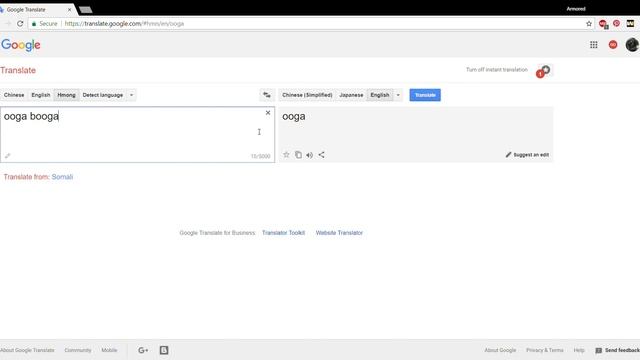This screenshot has height=360, width=640.
Task: Click the Secure site info label
Action: pos(44,24)
